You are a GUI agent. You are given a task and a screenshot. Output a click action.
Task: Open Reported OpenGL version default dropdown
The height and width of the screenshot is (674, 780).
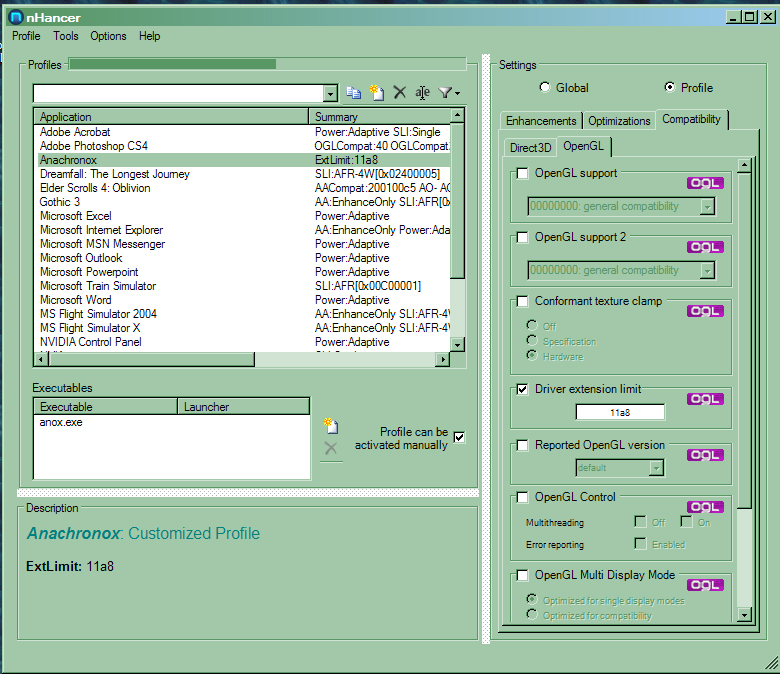[x=656, y=468]
